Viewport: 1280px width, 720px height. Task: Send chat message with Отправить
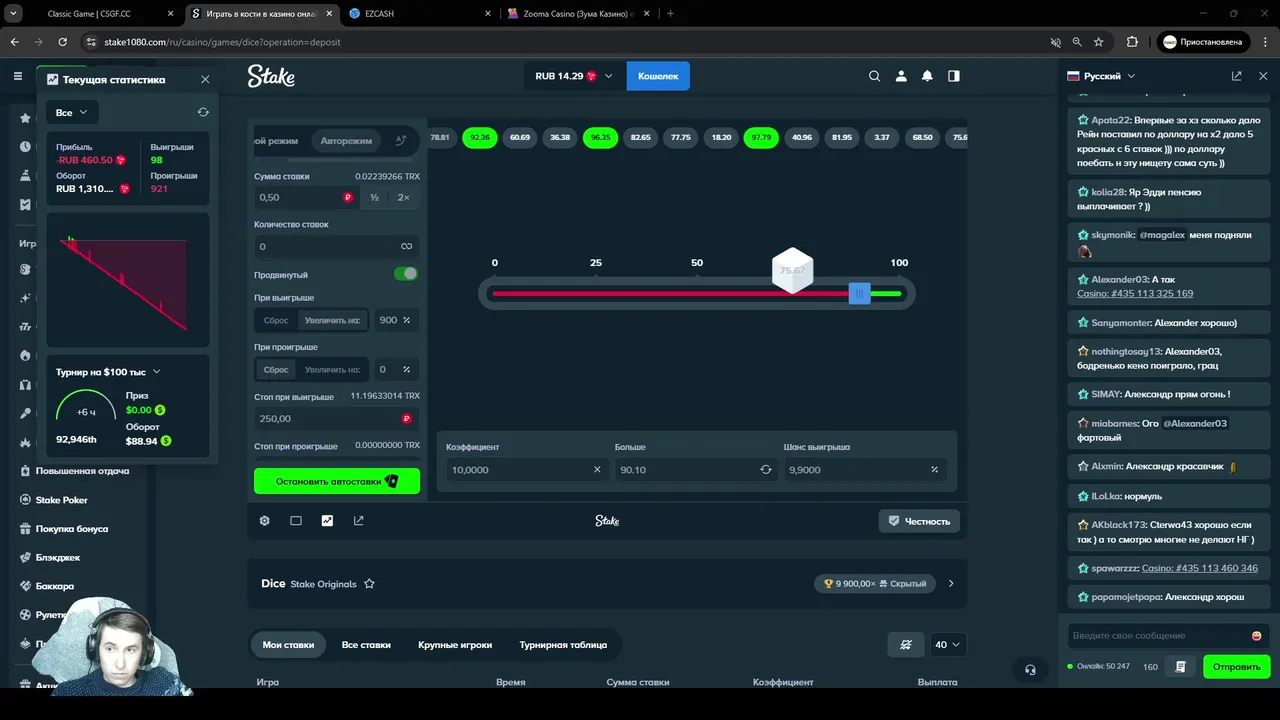pos(1237,667)
